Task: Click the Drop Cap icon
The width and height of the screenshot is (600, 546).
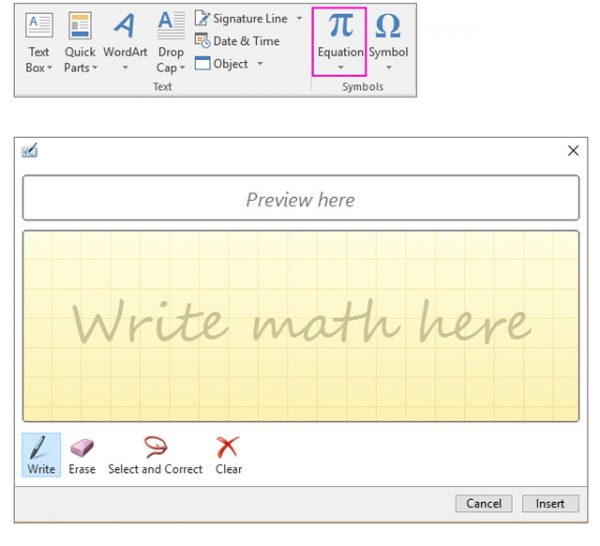Action: point(171,26)
